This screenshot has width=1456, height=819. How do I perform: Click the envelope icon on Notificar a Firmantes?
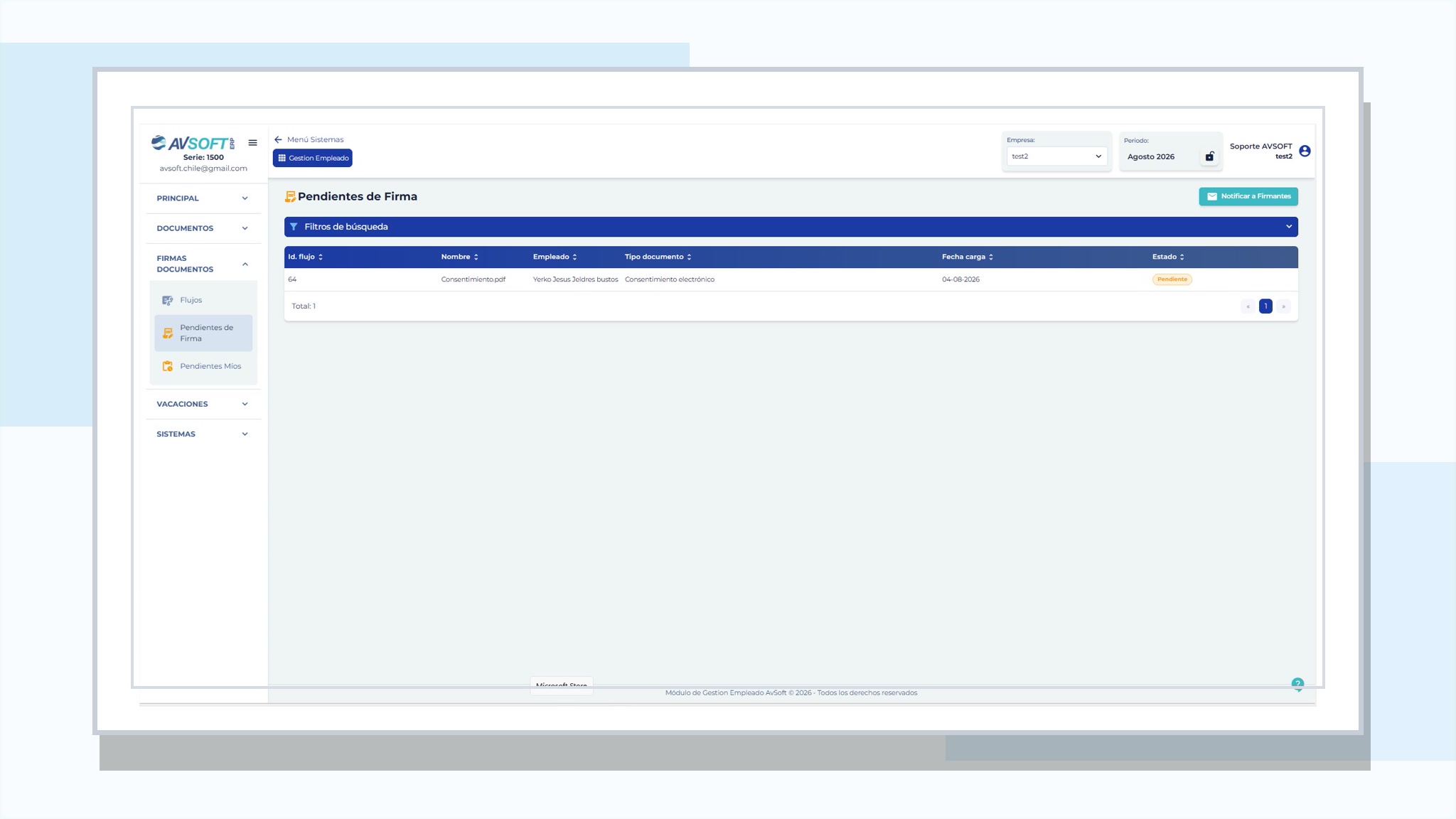click(x=1211, y=197)
